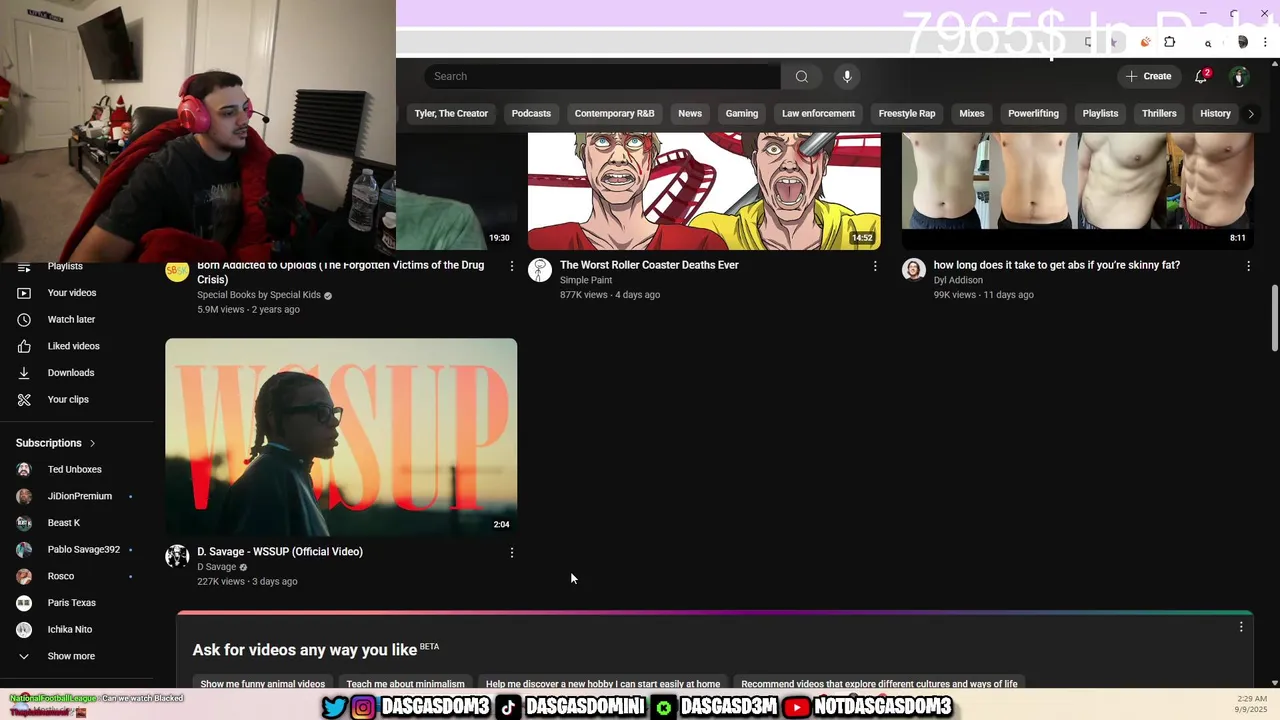Play Worst Roller Coaster Deaths thumbnail
Screen dimensions: 1280x720
tap(704, 191)
